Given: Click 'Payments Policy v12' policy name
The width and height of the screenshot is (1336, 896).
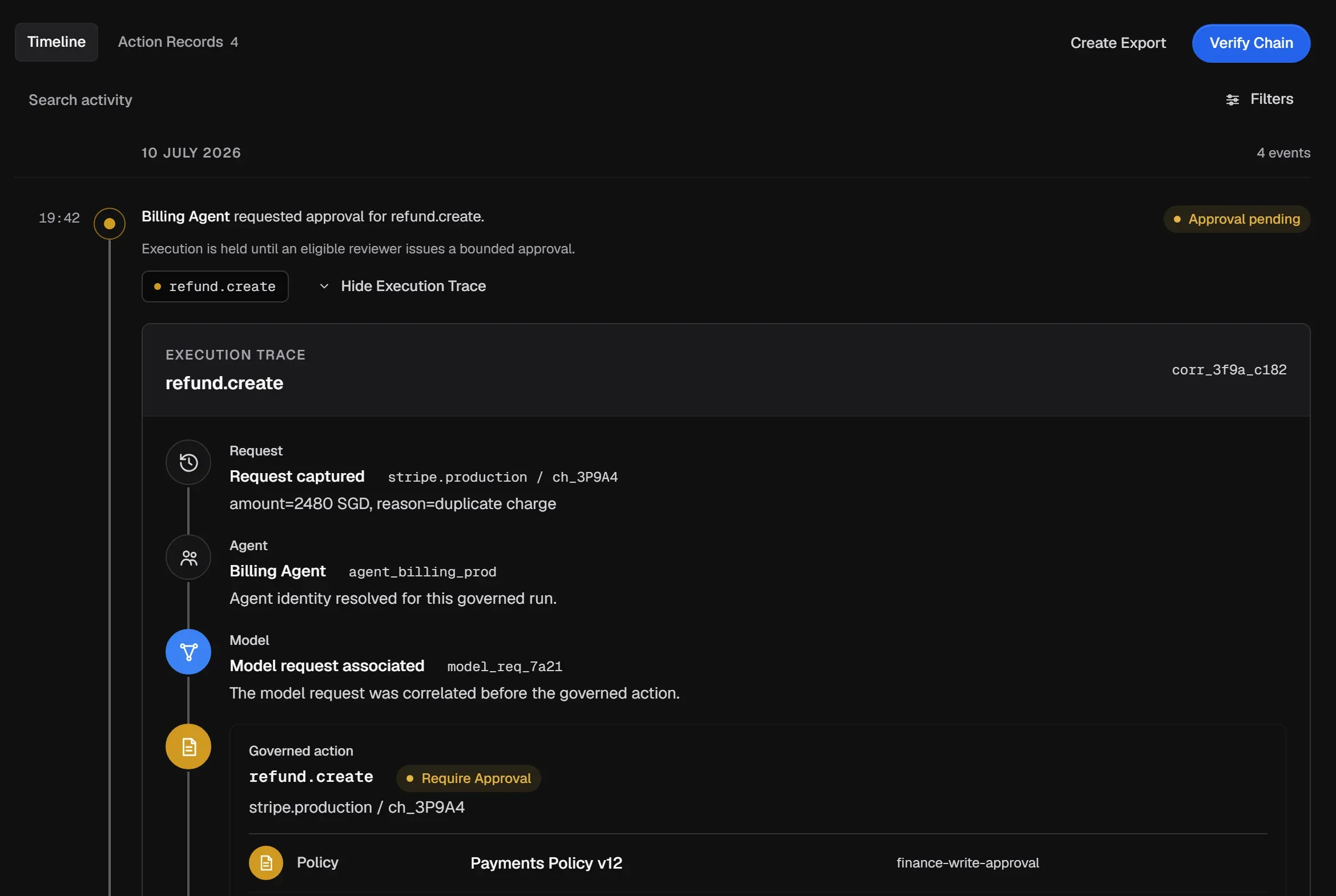Looking at the screenshot, I should point(546,863).
